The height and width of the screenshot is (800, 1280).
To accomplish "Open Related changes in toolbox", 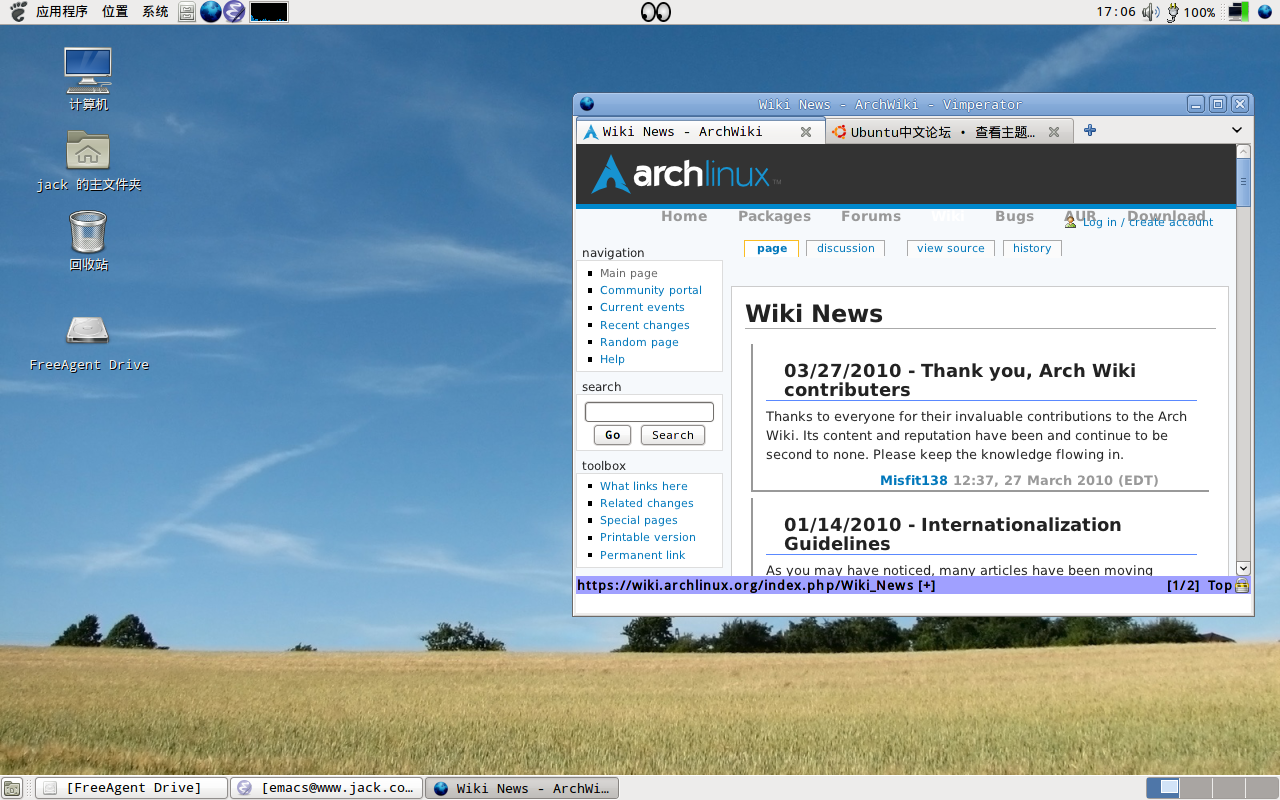I will pyautogui.click(x=647, y=503).
